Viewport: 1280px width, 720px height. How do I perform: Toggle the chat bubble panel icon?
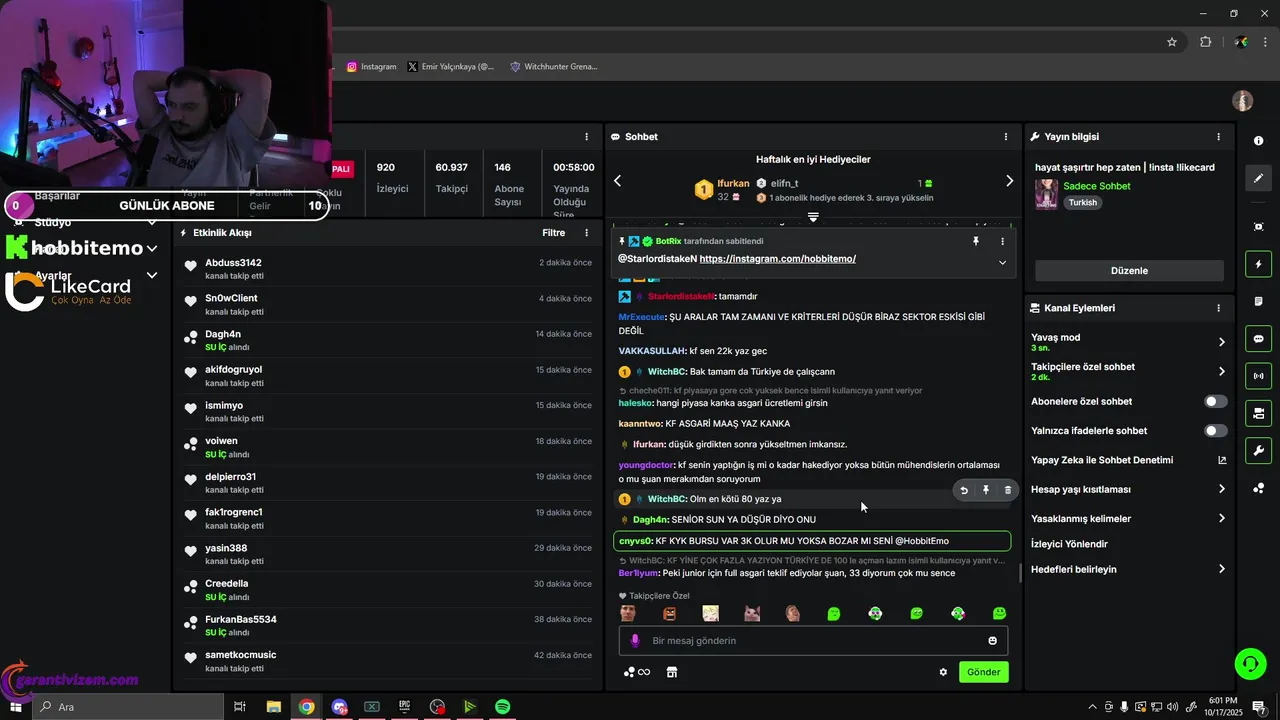coord(1258,339)
